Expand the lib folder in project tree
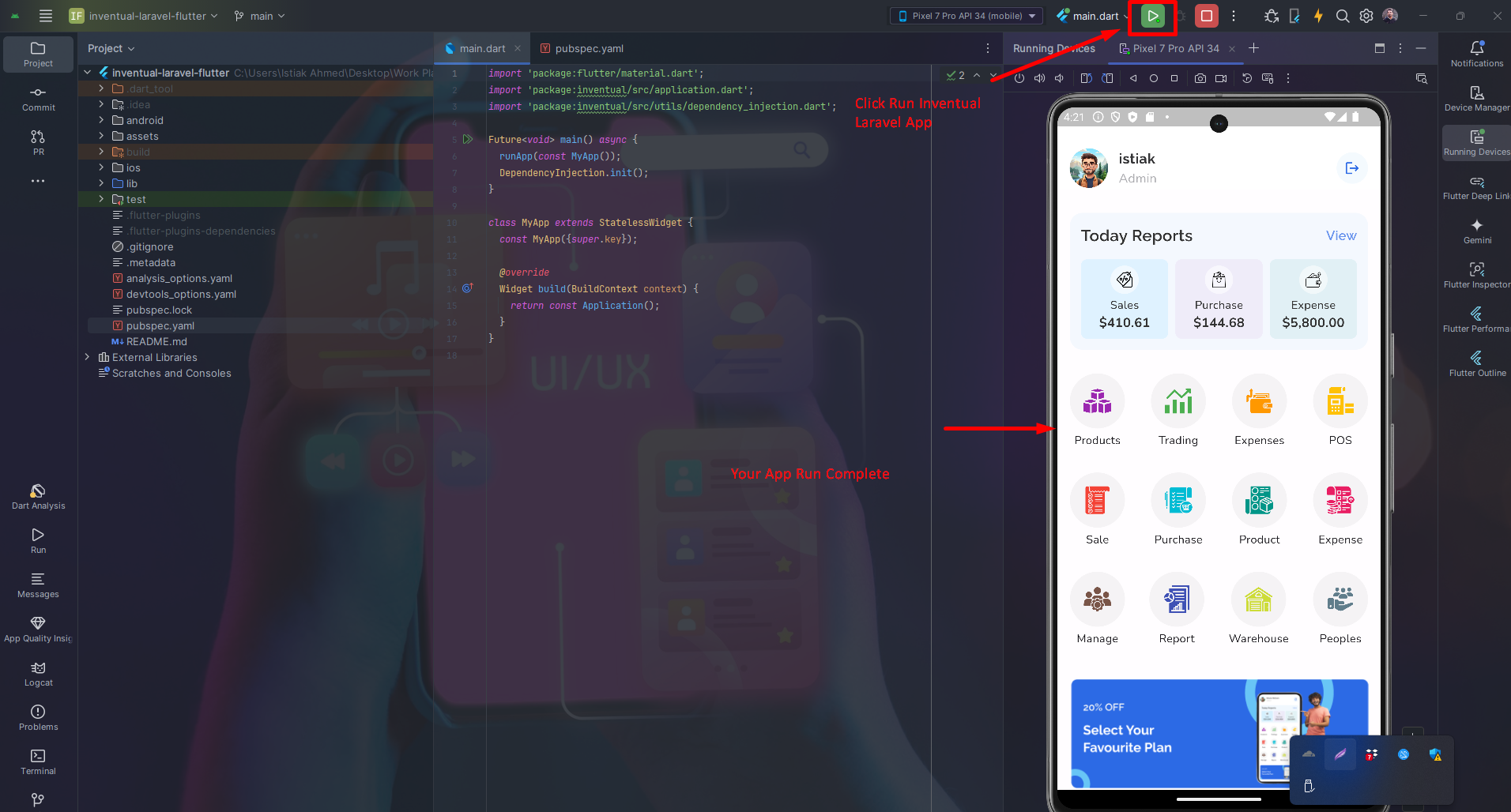 (101, 183)
